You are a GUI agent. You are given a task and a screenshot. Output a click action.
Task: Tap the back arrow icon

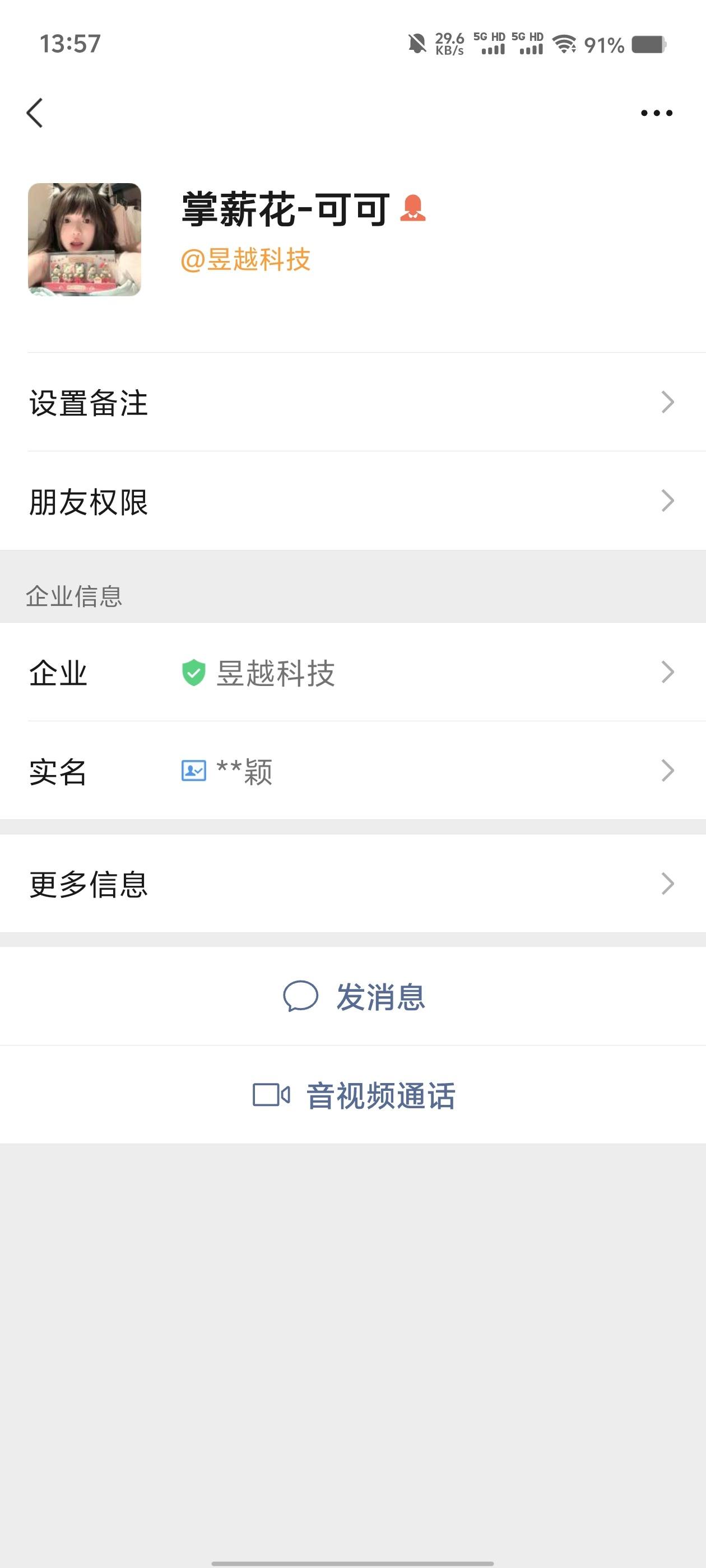[x=35, y=113]
